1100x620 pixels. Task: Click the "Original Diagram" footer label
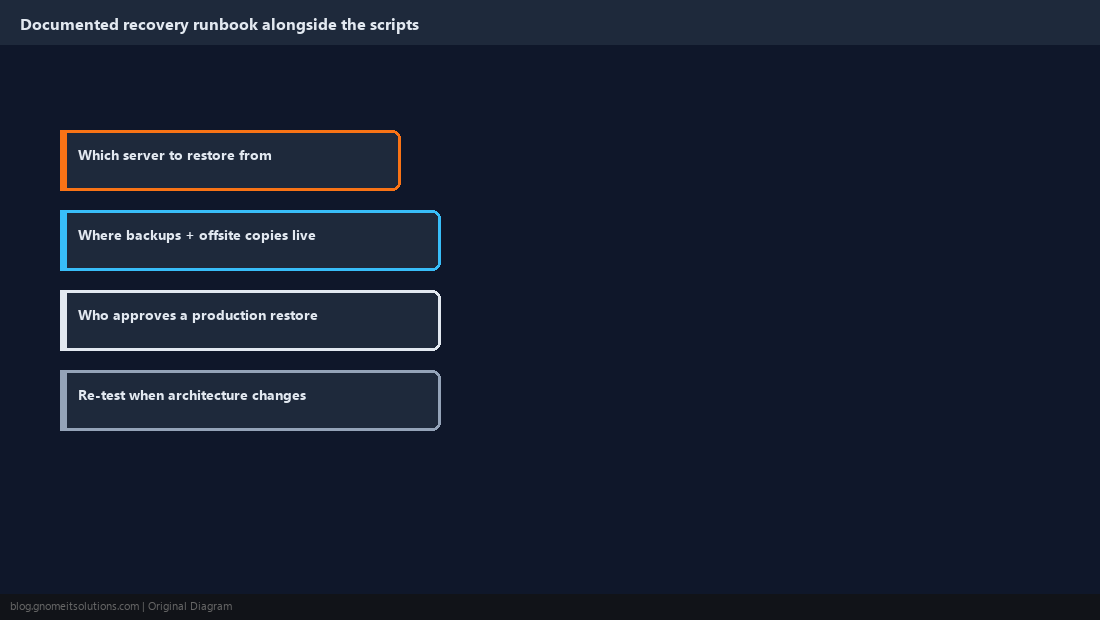tap(190, 607)
